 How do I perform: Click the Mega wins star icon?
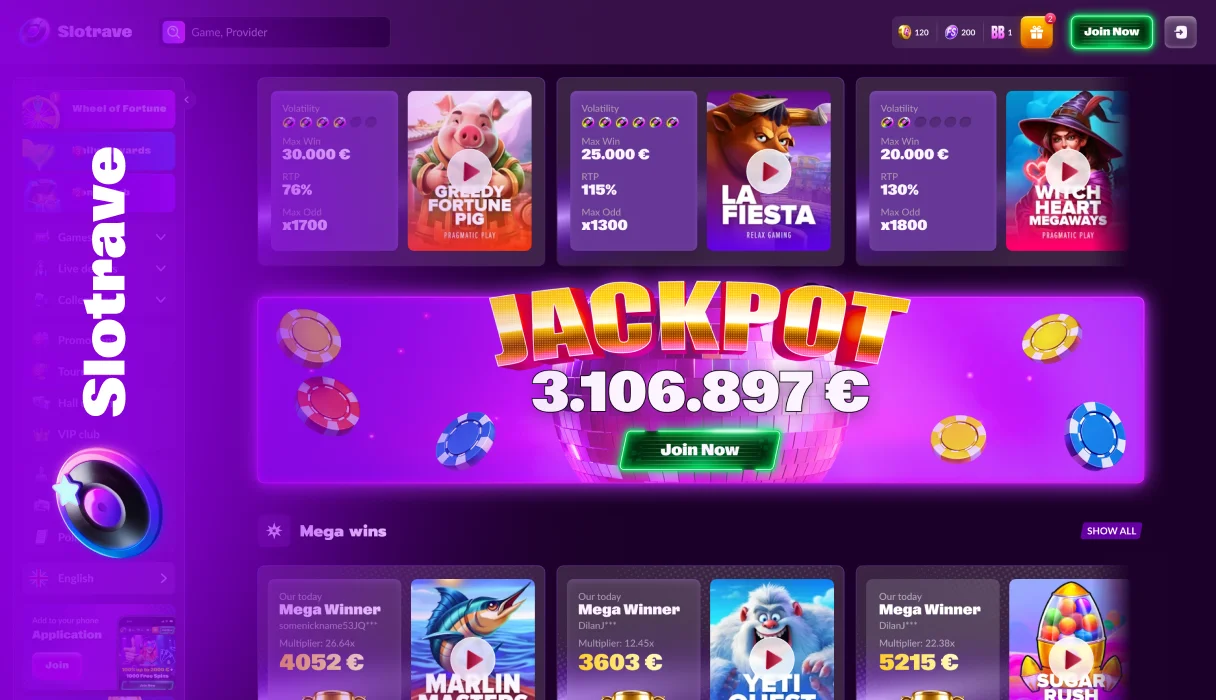click(274, 531)
